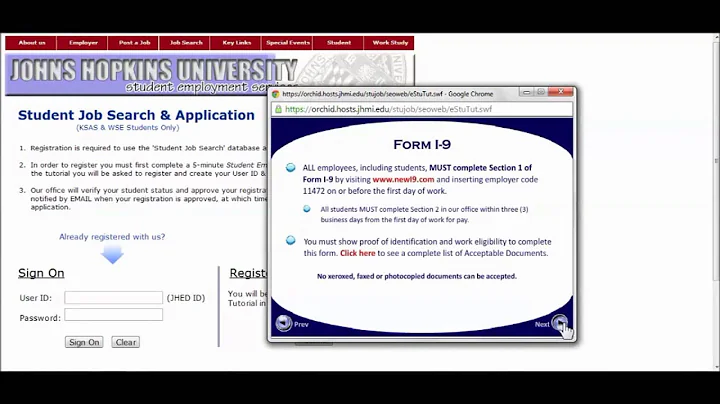Open the Student menu

tap(339, 43)
